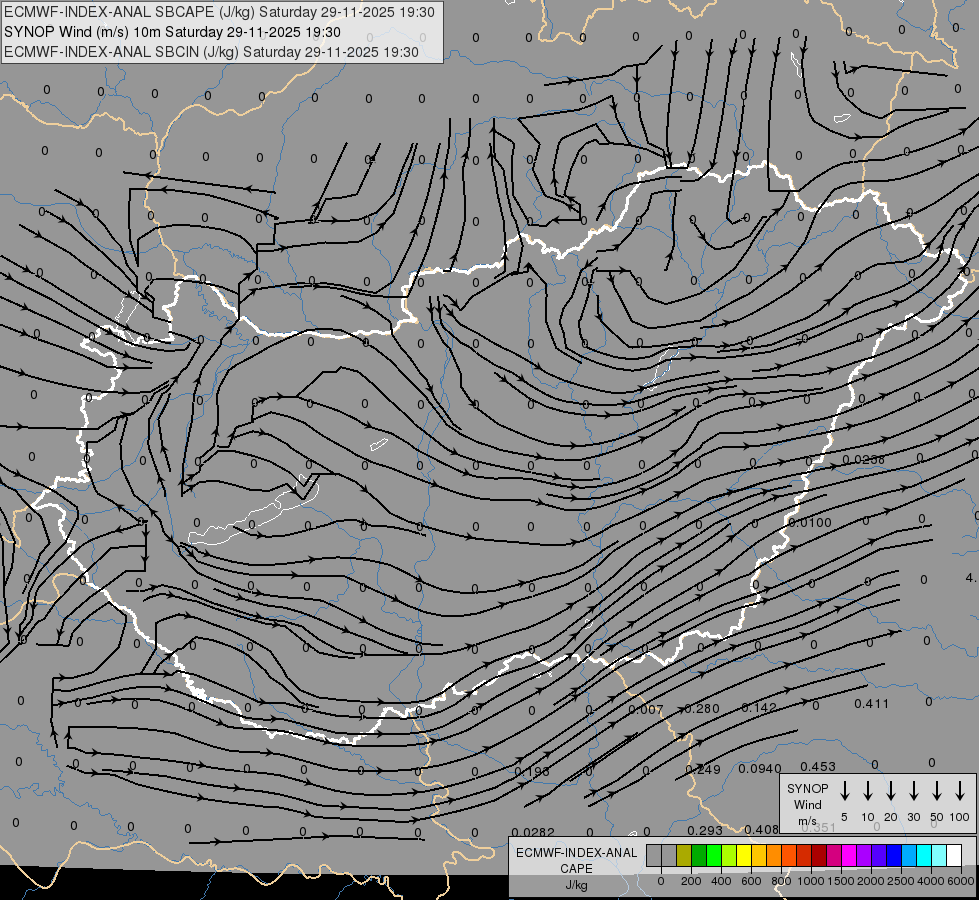
Task: Click the 0.0940 value on the map
Action: (760, 768)
